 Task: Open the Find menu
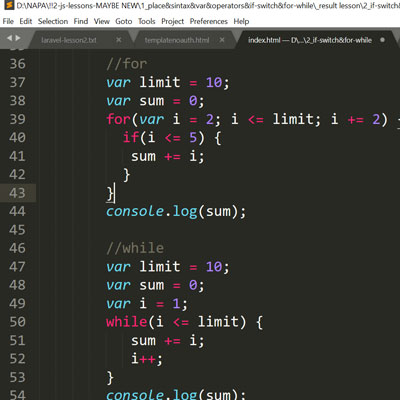click(x=81, y=21)
